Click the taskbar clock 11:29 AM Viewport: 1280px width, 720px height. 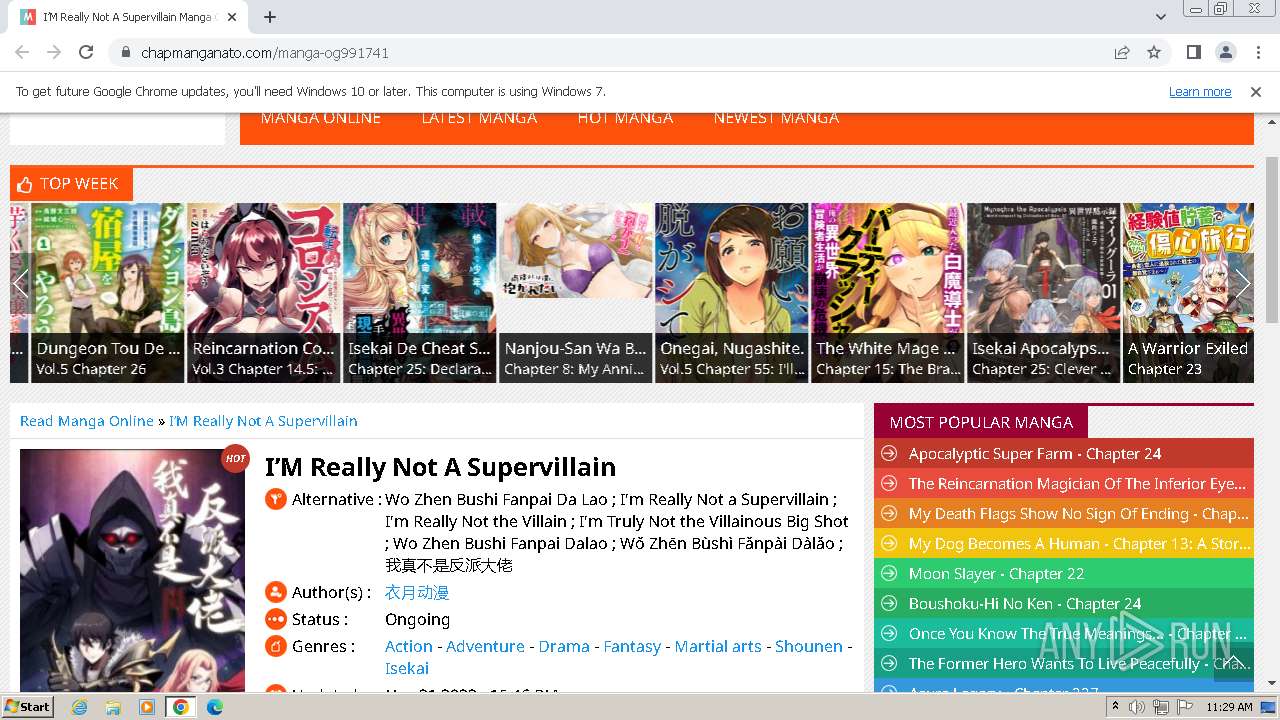point(1229,707)
